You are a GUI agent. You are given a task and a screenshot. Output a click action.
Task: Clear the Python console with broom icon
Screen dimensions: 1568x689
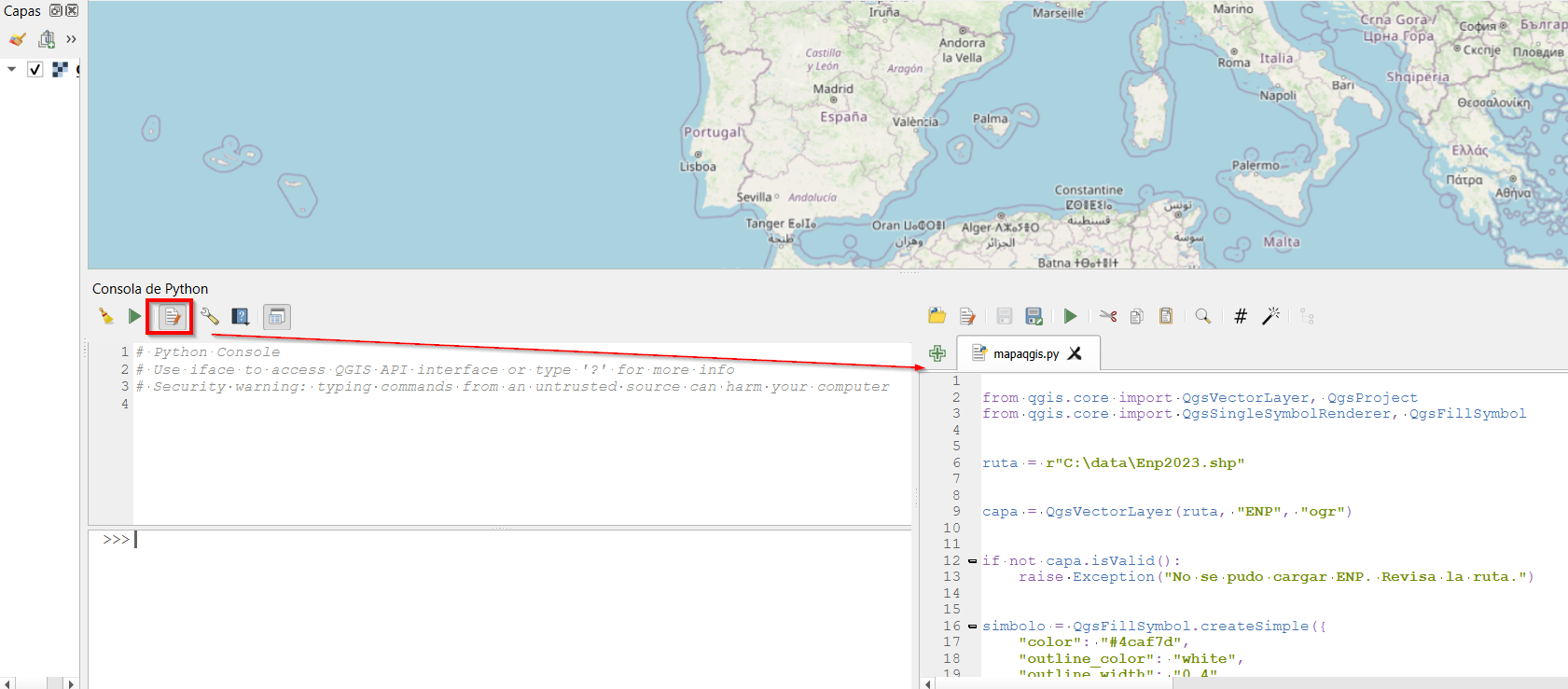click(106, 317)
